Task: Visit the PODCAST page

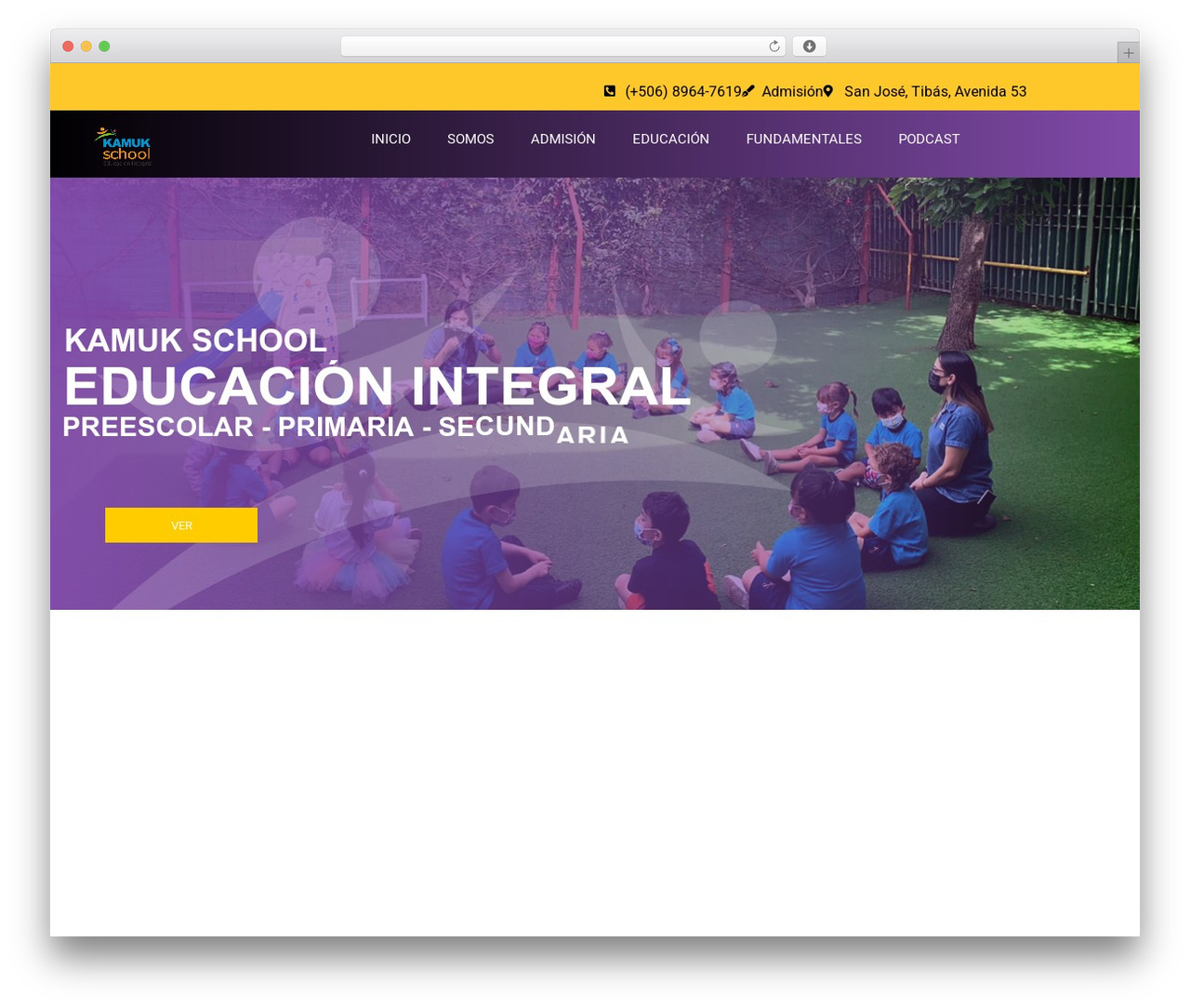Action: pos(929,139)
